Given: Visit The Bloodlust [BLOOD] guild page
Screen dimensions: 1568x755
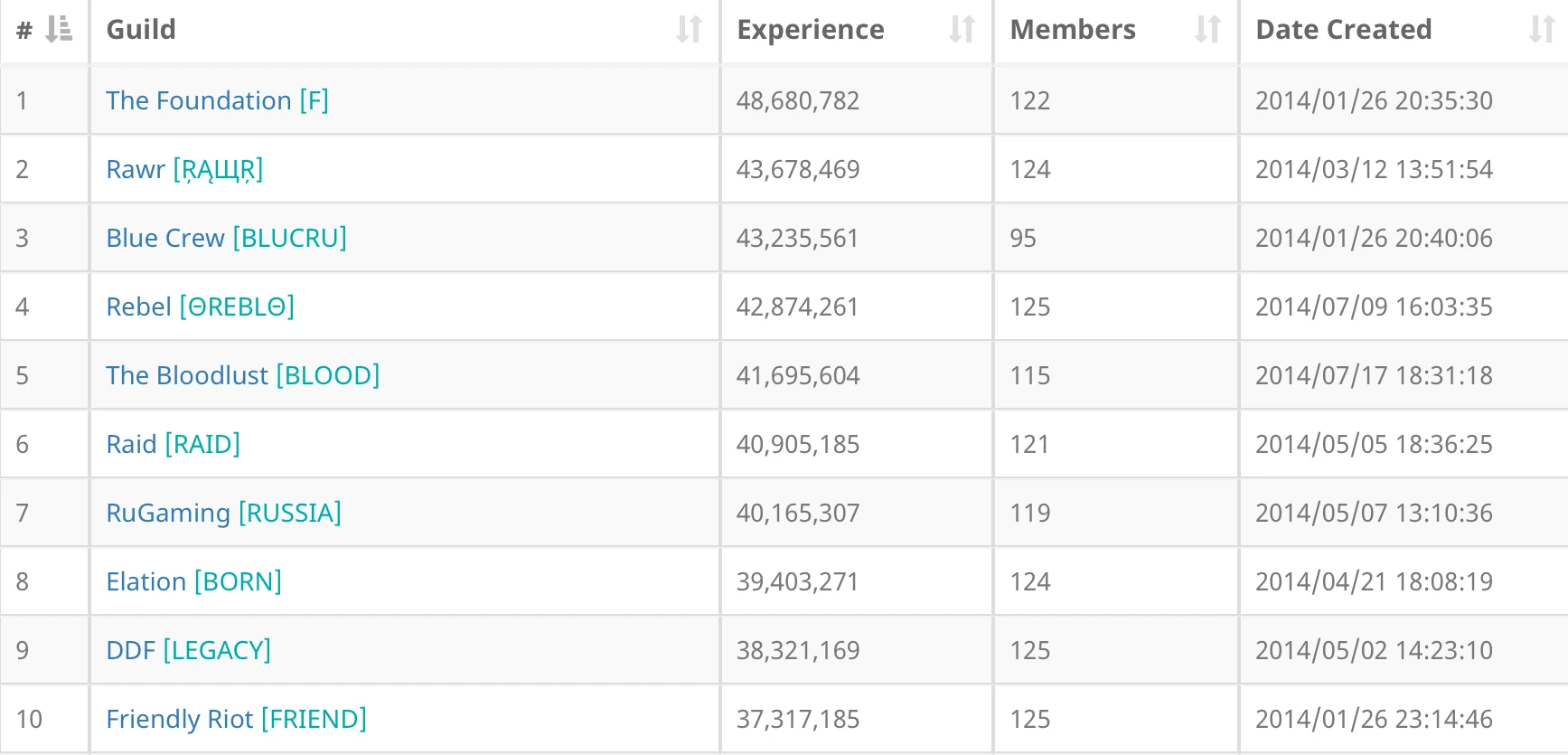Looking at the screenshot, I should coord(242,375).
